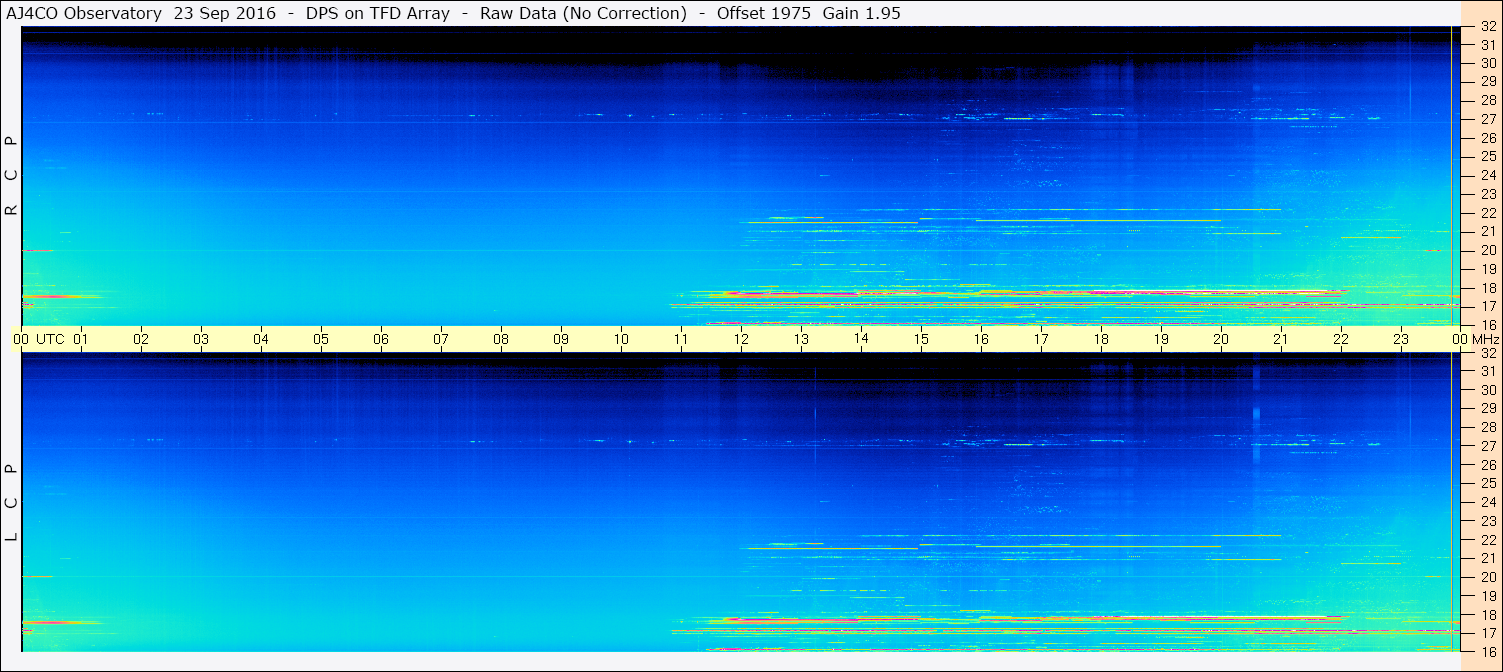Select the 02 hour time marker

[x=141, y=339]
